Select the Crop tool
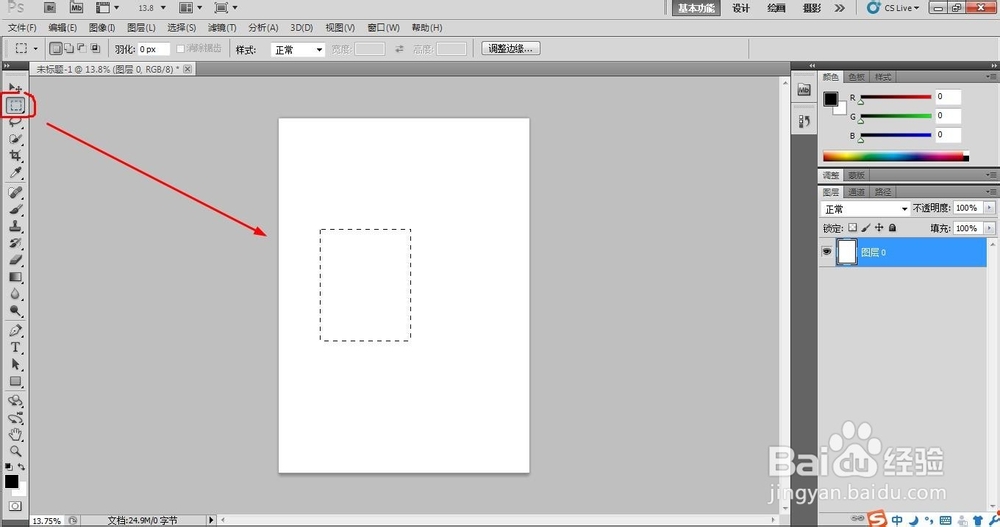The width and height of the screenshot is (1000, 527). pos(15,156)
